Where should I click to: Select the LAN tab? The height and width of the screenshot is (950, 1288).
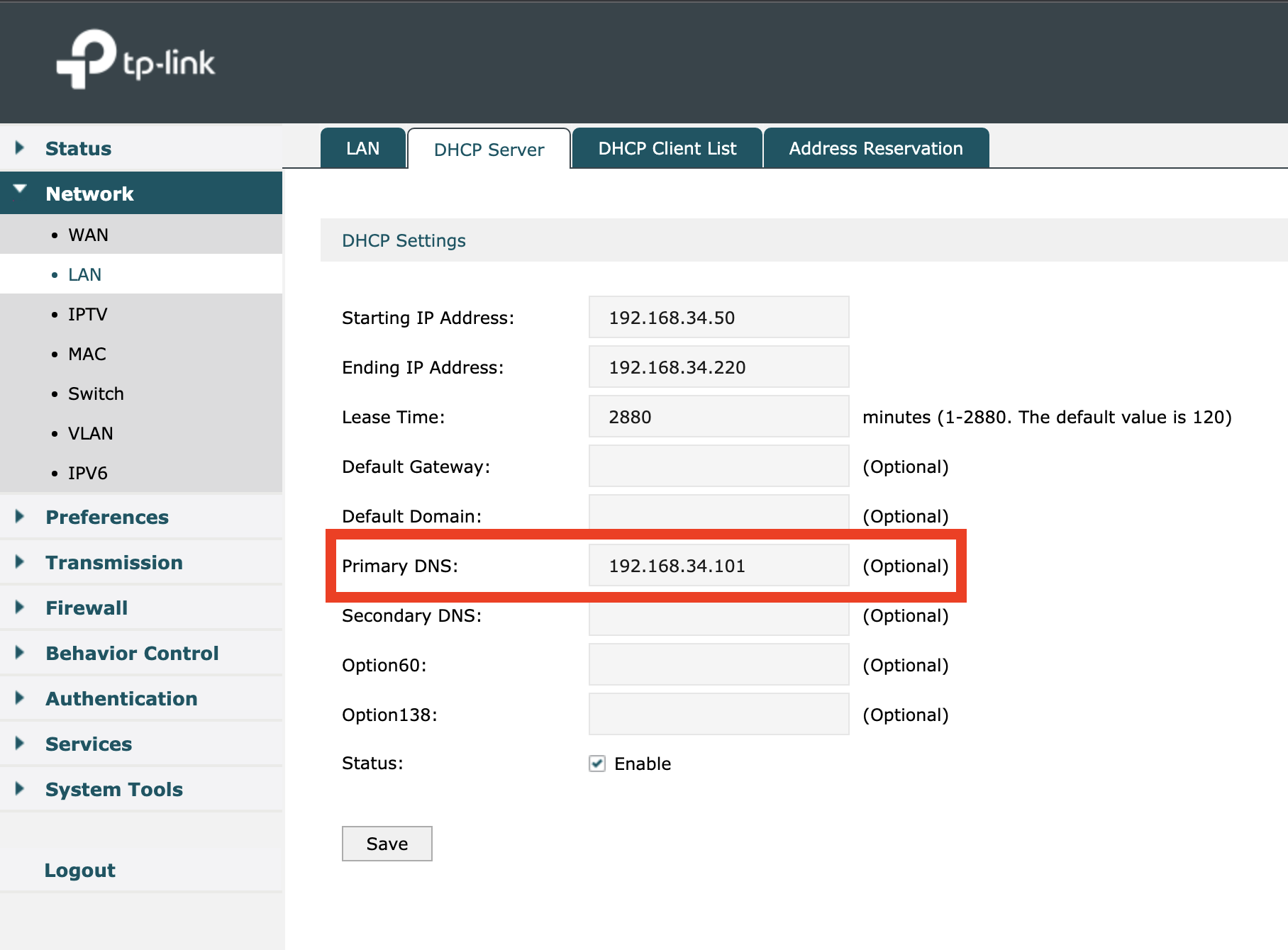363,148
